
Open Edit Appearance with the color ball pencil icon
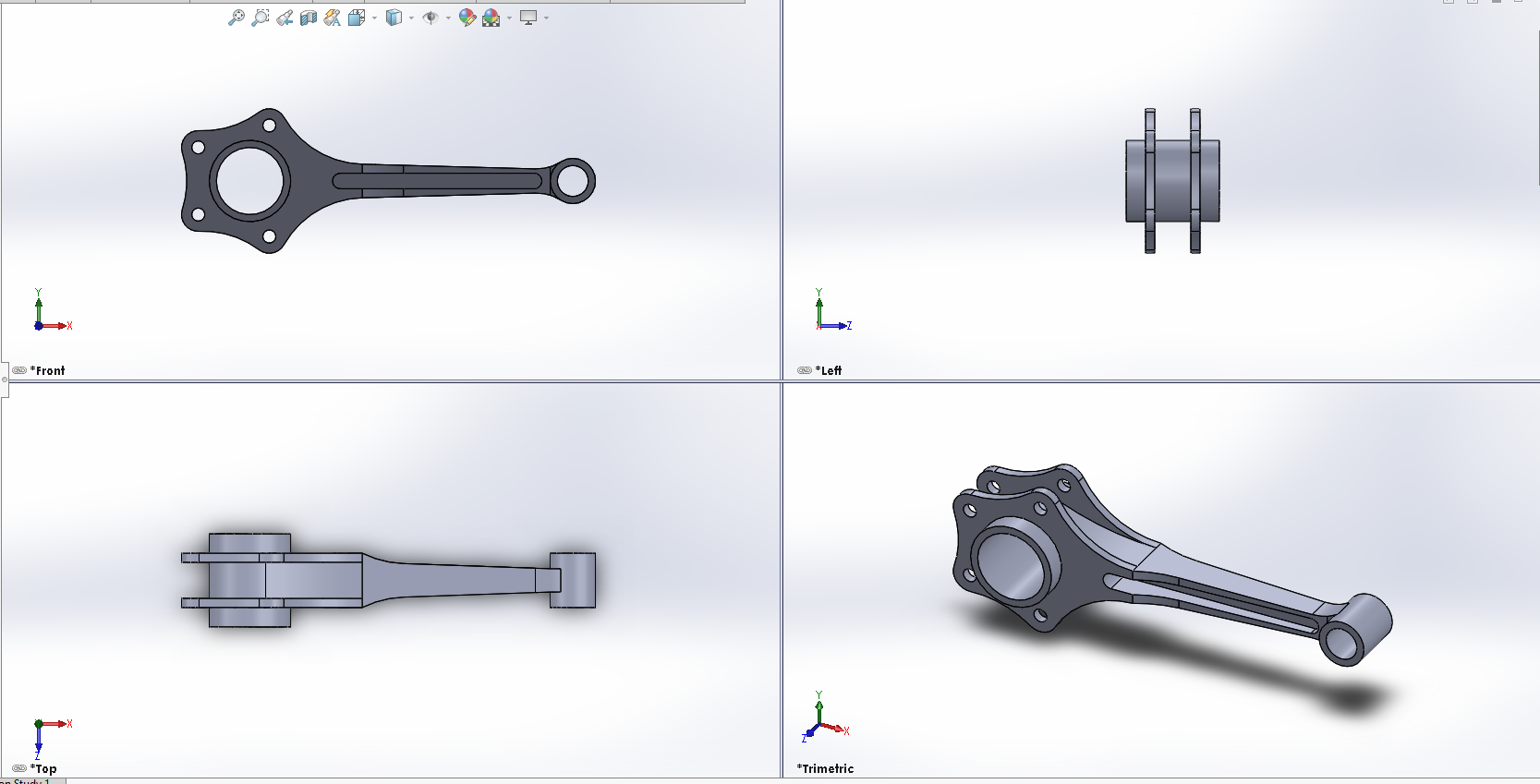(467, 18)
